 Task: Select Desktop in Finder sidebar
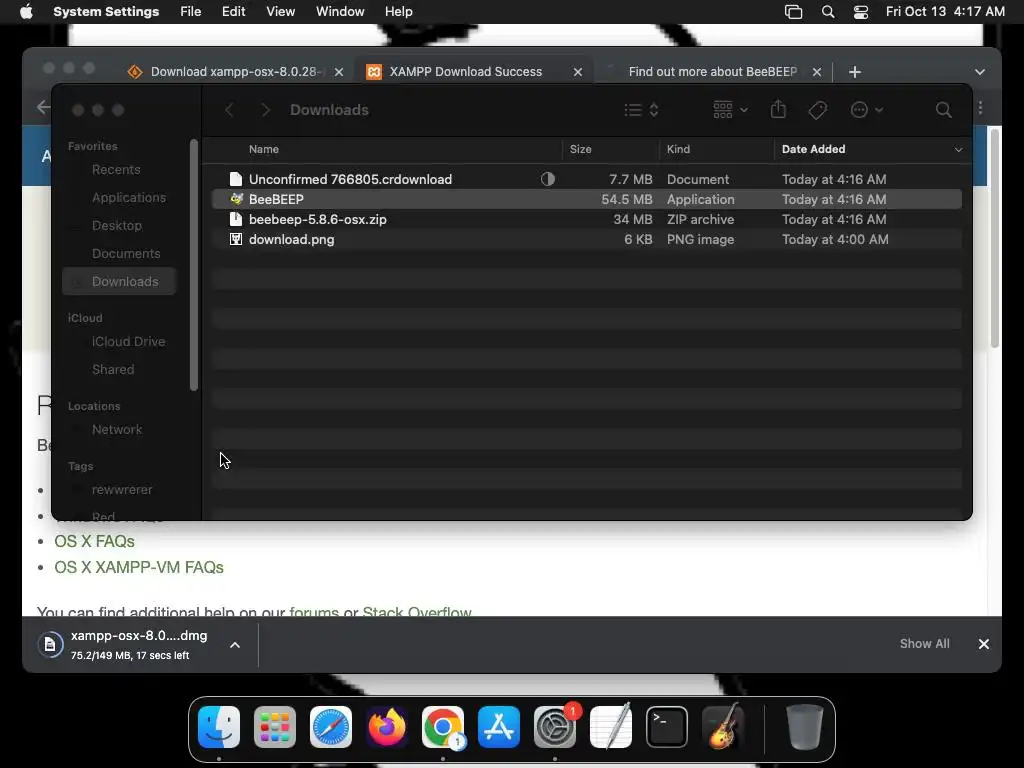pyautogui.click(x=119, y=226)
